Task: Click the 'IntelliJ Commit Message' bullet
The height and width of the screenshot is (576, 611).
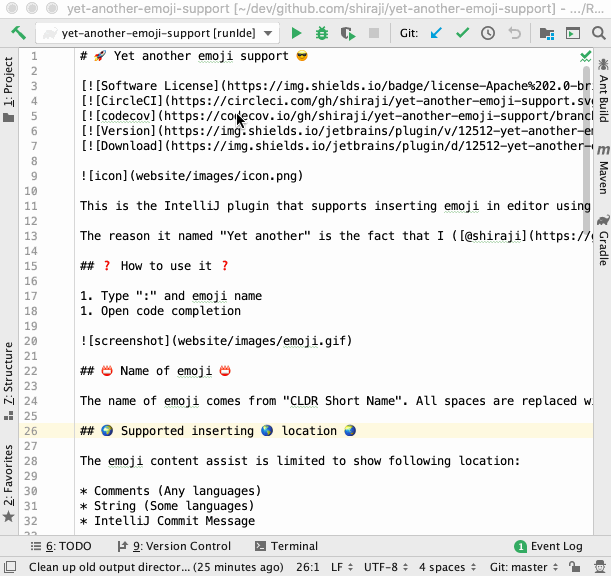Action: 168,521
